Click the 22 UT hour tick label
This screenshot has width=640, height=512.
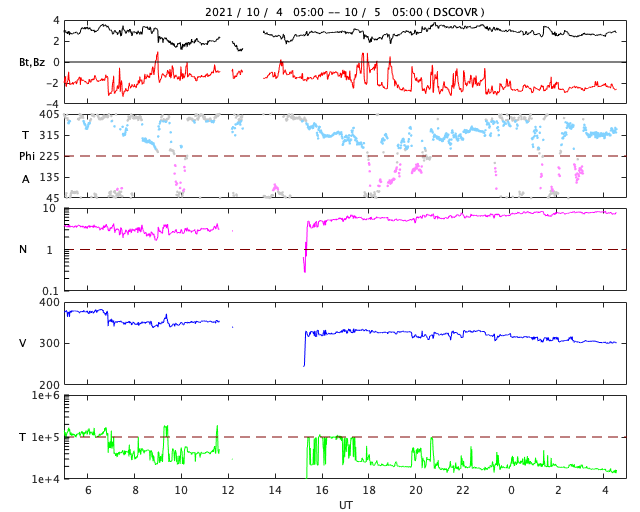click(x=462, y=490)
